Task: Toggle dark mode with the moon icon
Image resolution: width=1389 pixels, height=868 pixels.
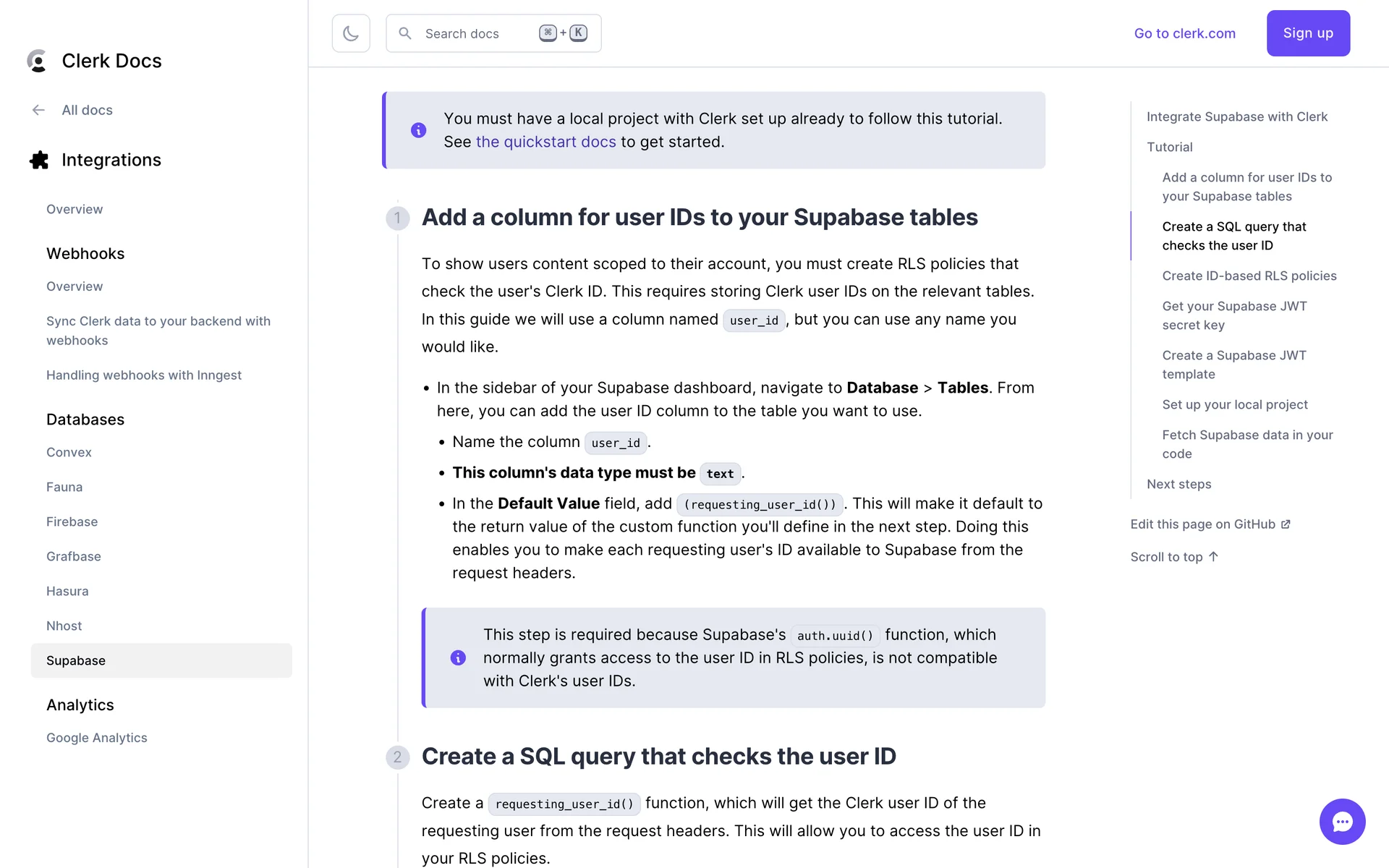Action: [x=351, y=33]
